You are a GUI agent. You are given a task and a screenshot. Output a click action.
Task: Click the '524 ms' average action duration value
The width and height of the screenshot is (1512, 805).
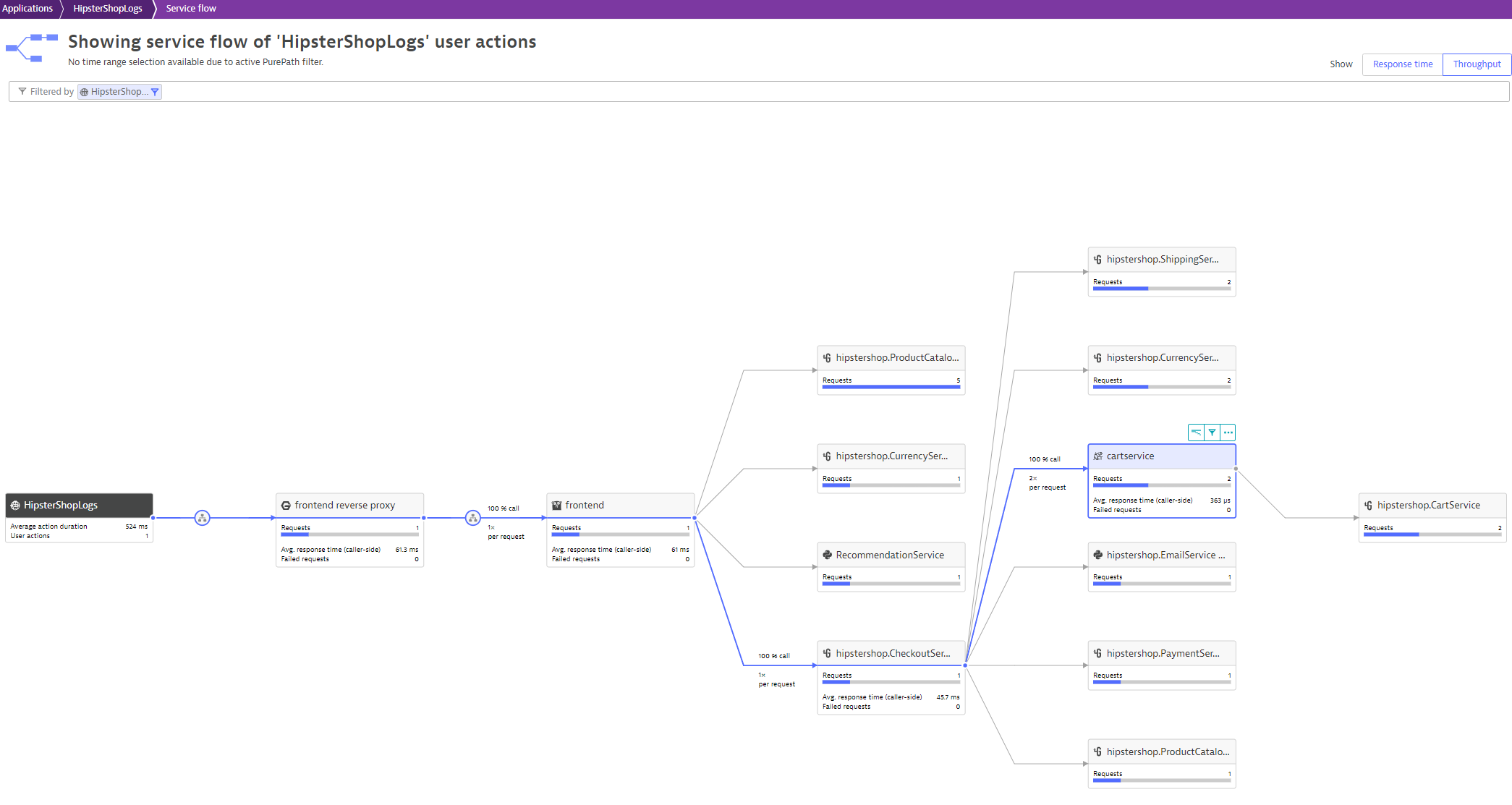click(x=137, y=527)
